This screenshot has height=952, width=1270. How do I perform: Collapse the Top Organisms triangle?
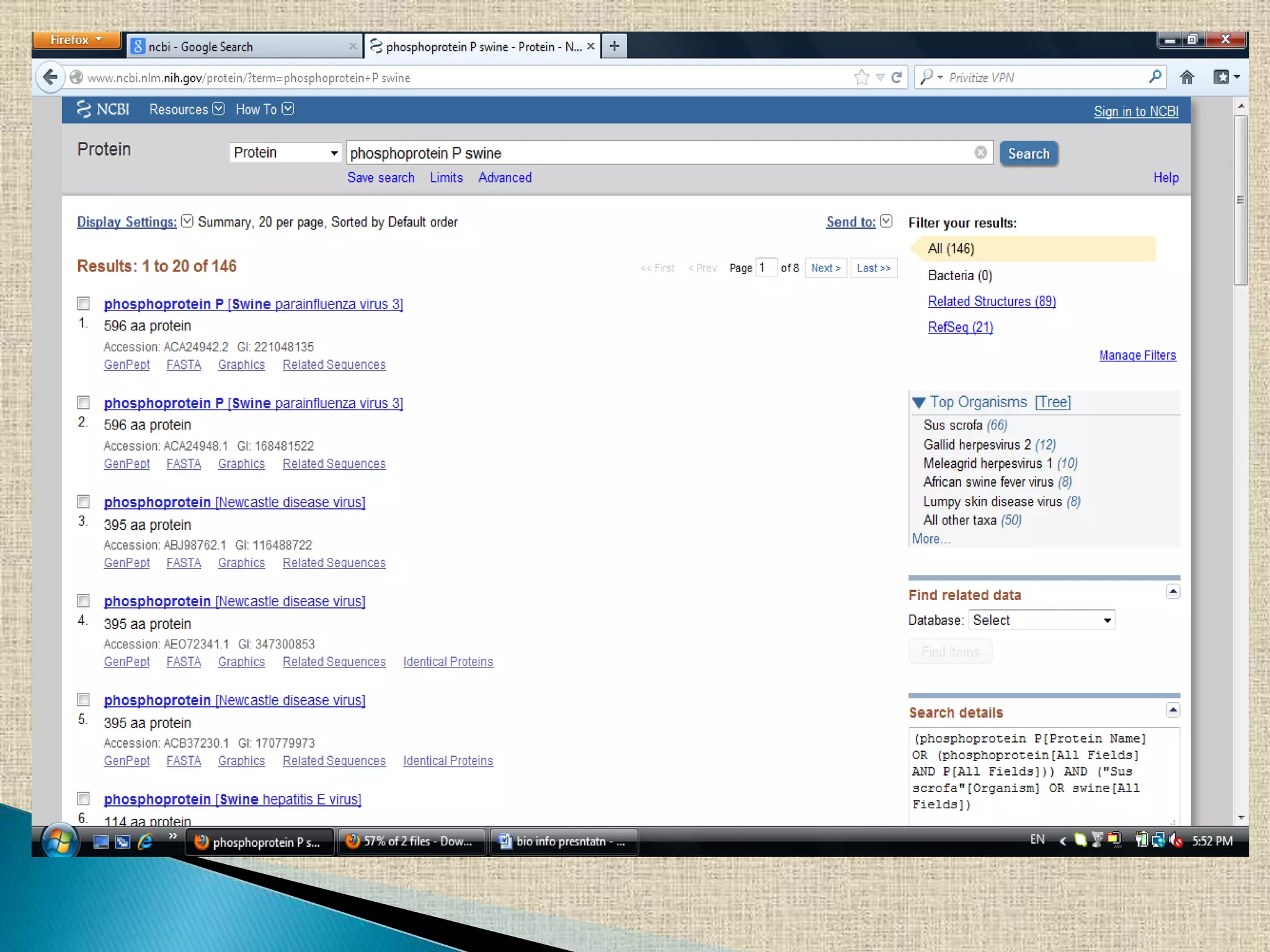click(x=919, y=403)
